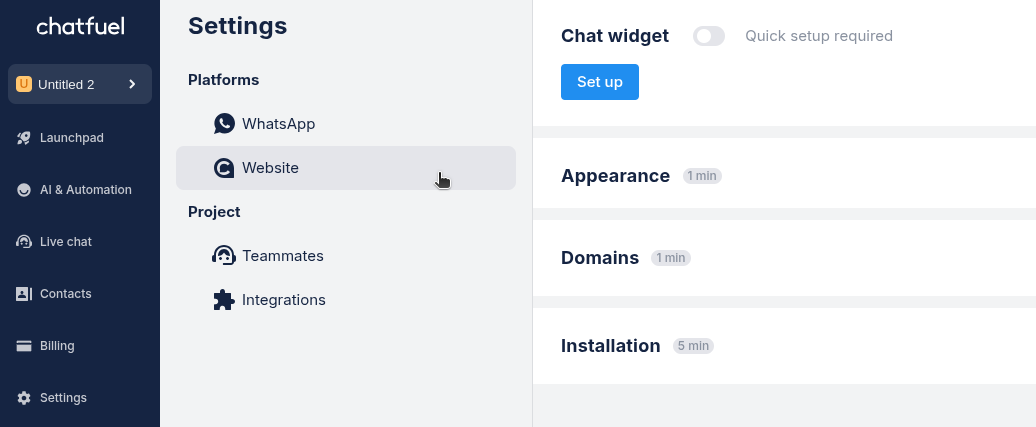Image resolution: width=1036 pixels, height=427 pixels.
Task: Click the Launchpad rocket icon
Action: tap(24, 138)
